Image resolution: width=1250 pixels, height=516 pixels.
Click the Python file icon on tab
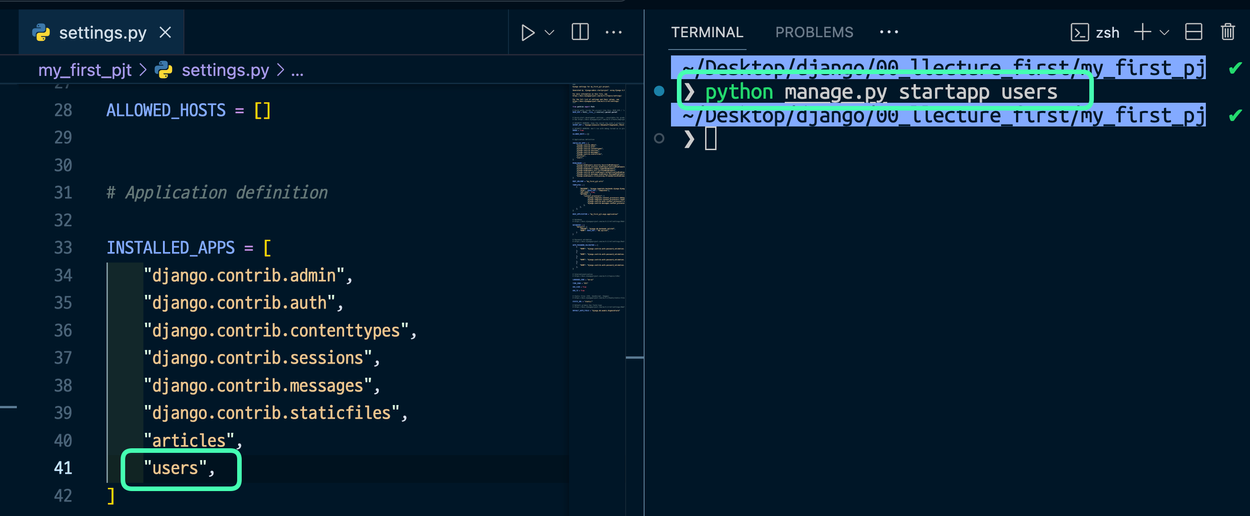(x=42, y=33)
